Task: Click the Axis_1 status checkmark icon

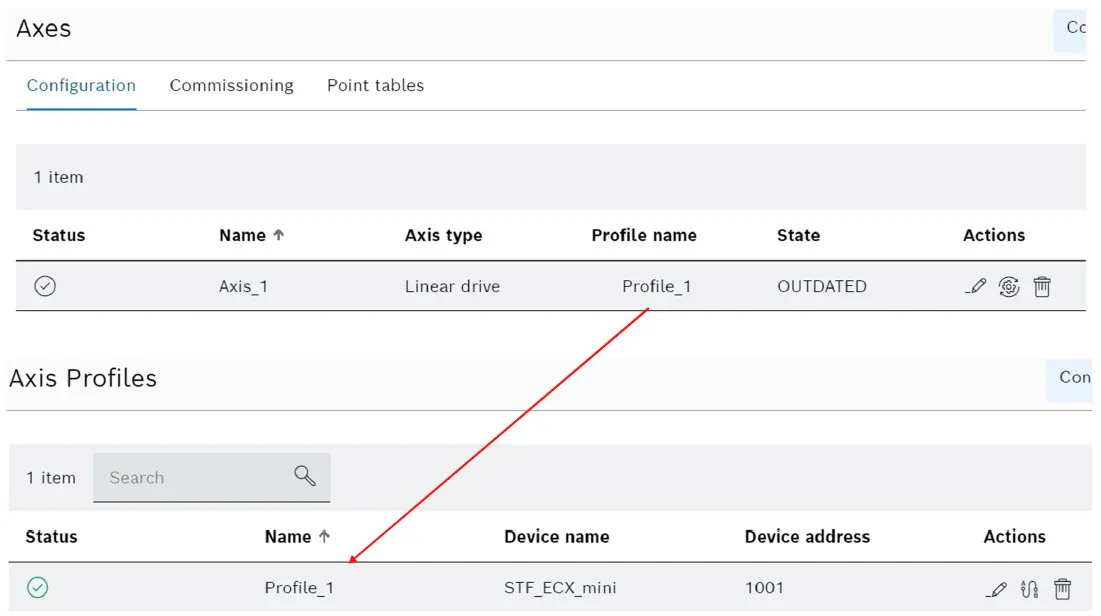Action: (x=45, y=286)
